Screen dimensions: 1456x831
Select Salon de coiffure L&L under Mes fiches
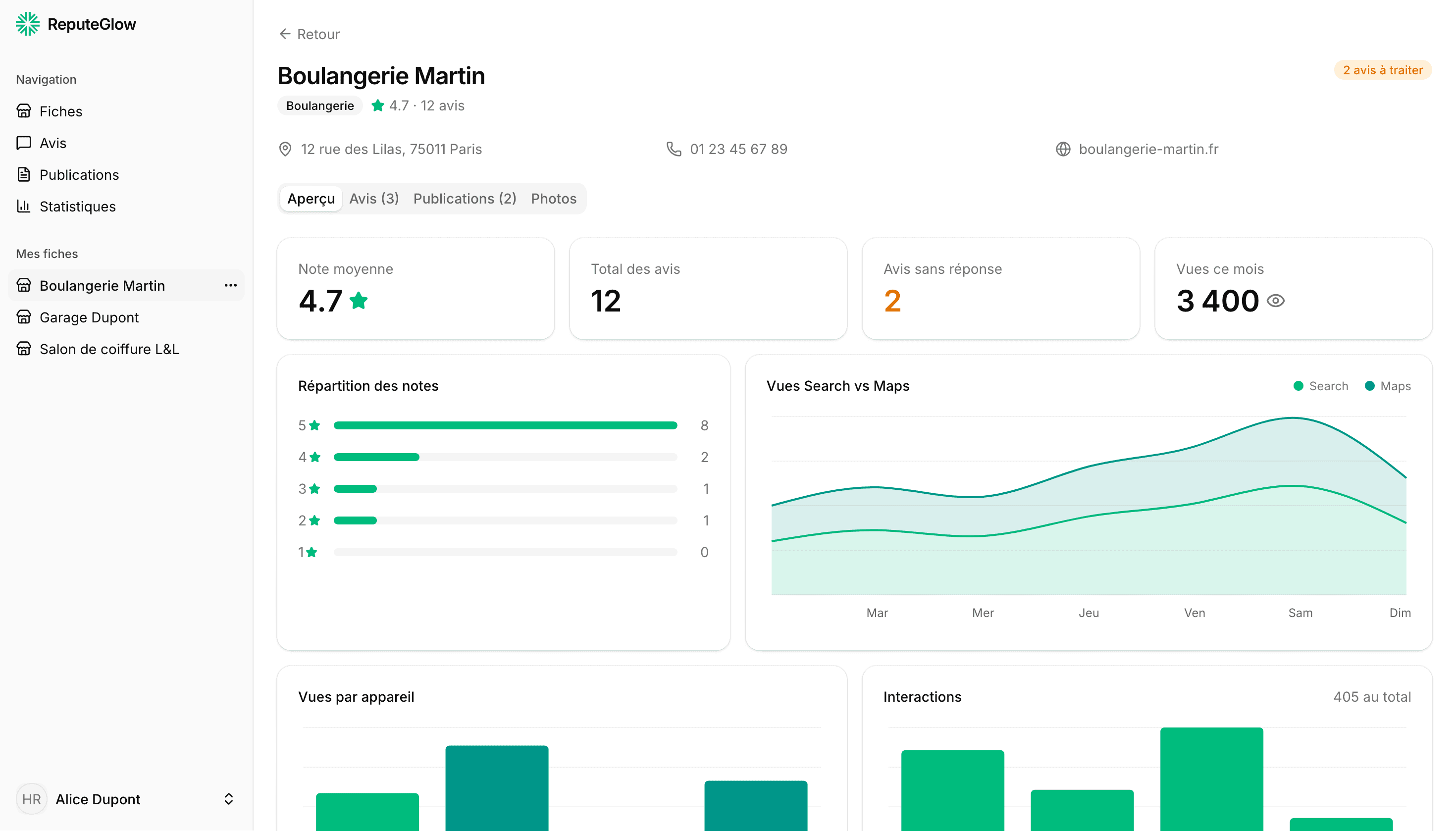coord(126,349)
